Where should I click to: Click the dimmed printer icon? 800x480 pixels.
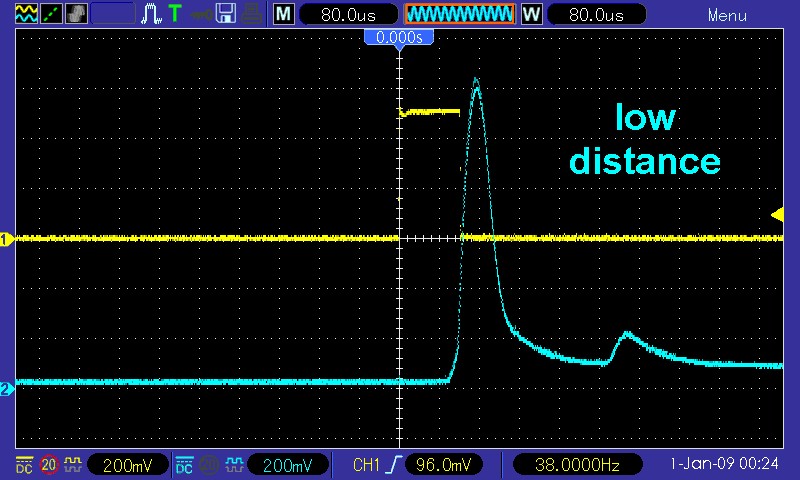252,14
